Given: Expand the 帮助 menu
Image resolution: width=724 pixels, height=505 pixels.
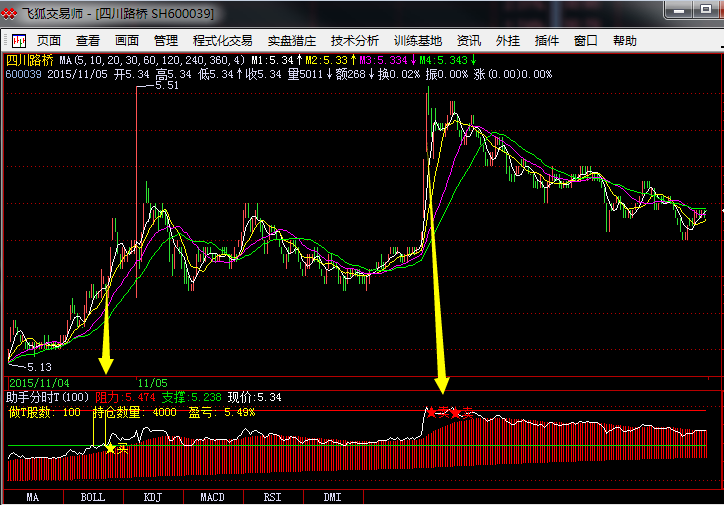Looking at the screenshot, I should click(x=624, y=41).
